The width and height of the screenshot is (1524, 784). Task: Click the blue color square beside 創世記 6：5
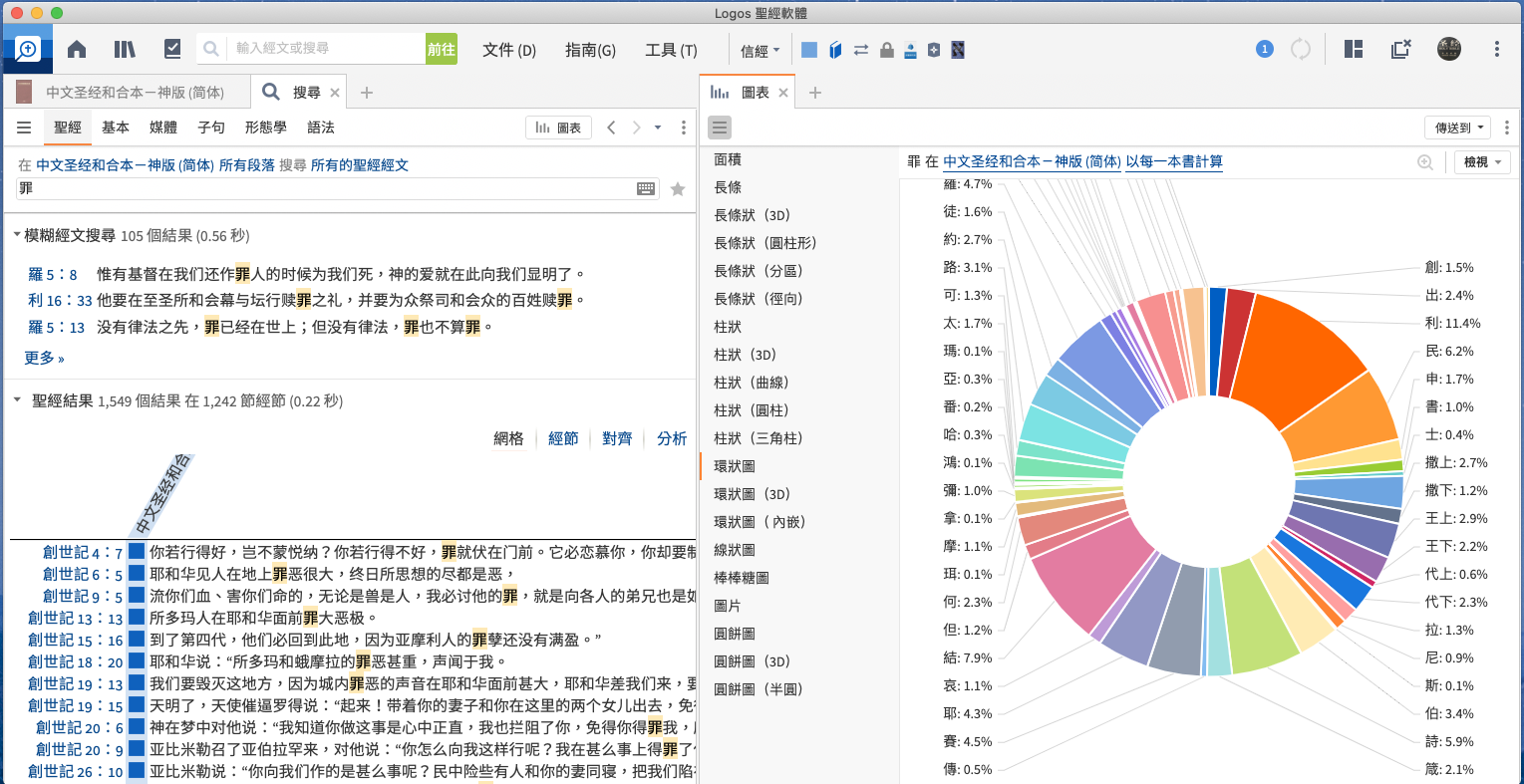tap(137, 574)
